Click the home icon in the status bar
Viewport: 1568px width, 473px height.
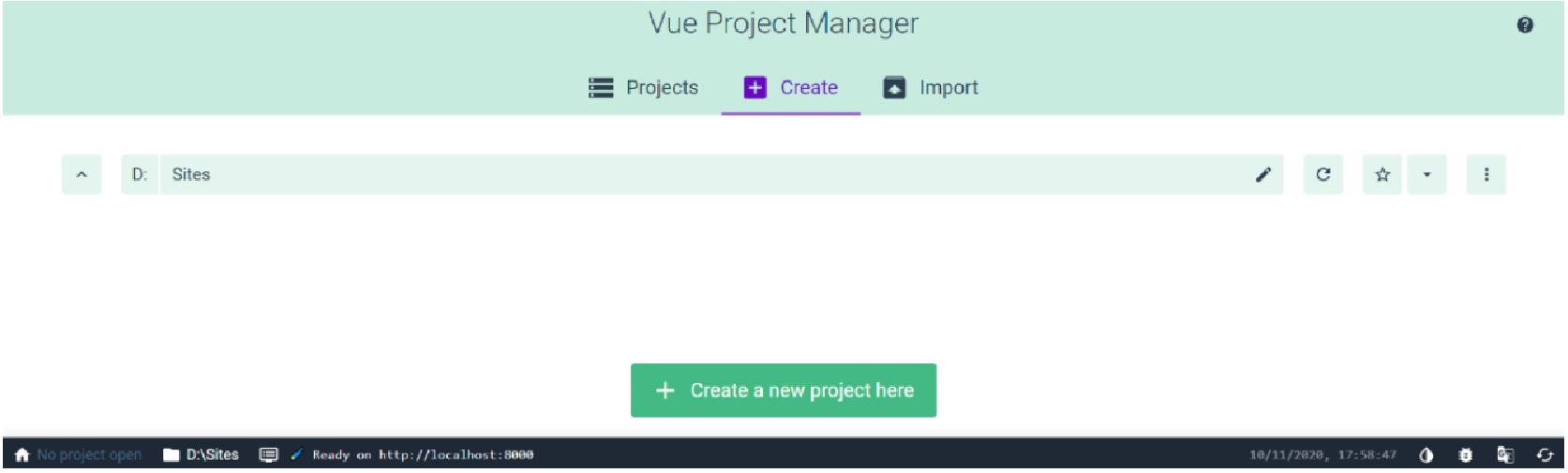pos(22,454)
